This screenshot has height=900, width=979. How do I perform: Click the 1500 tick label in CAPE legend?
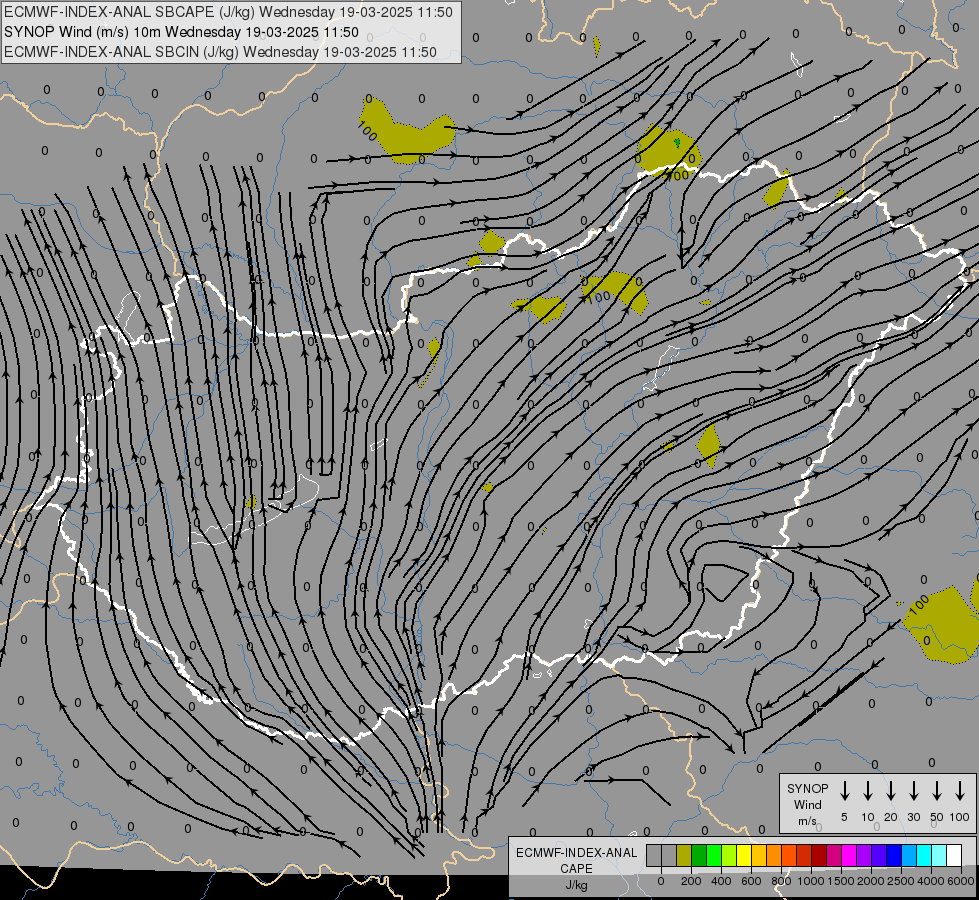coord(840,881)
